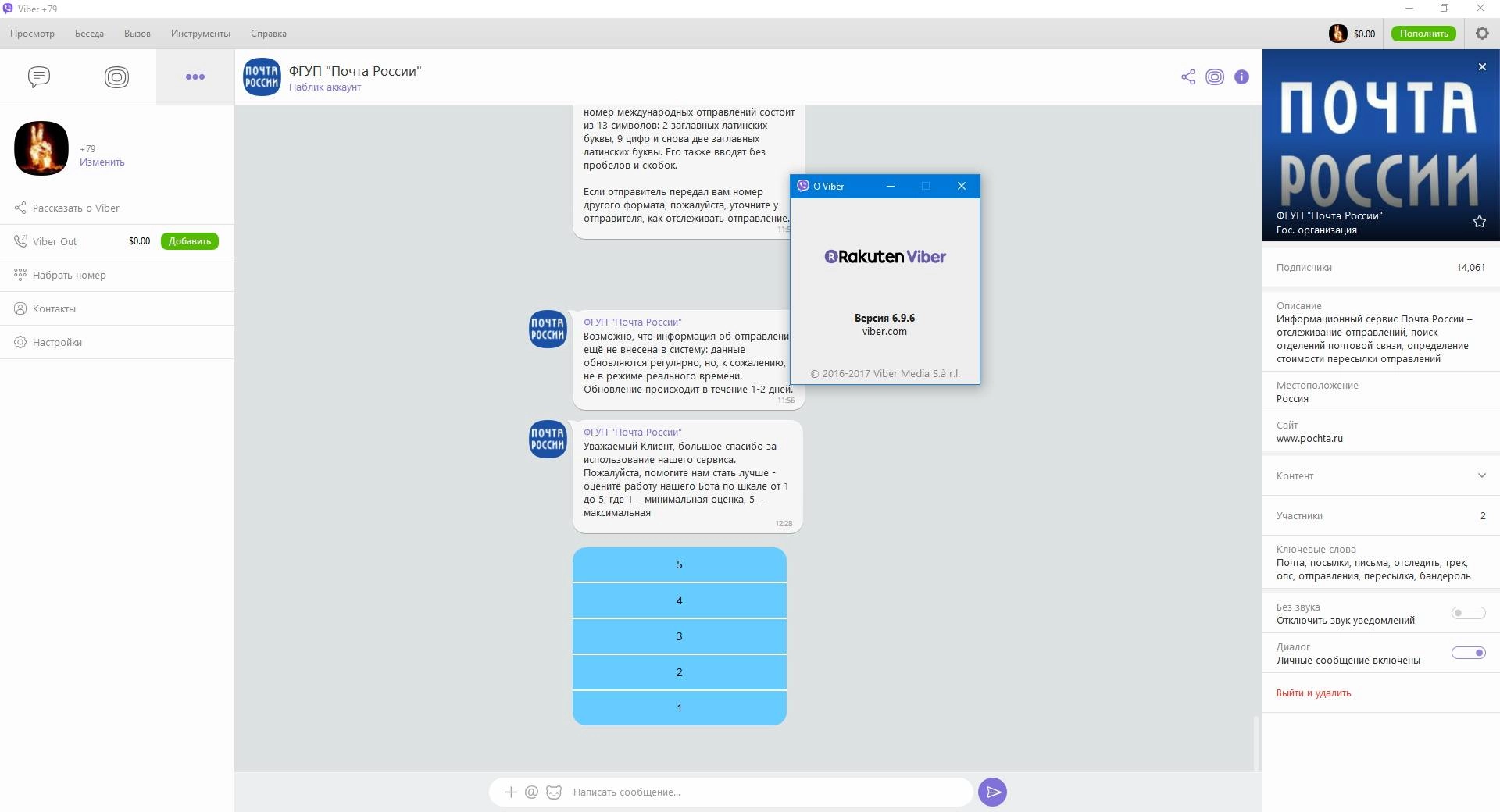Click the @ mention icon
This screenshot has height=812, width=1500.
531,792
